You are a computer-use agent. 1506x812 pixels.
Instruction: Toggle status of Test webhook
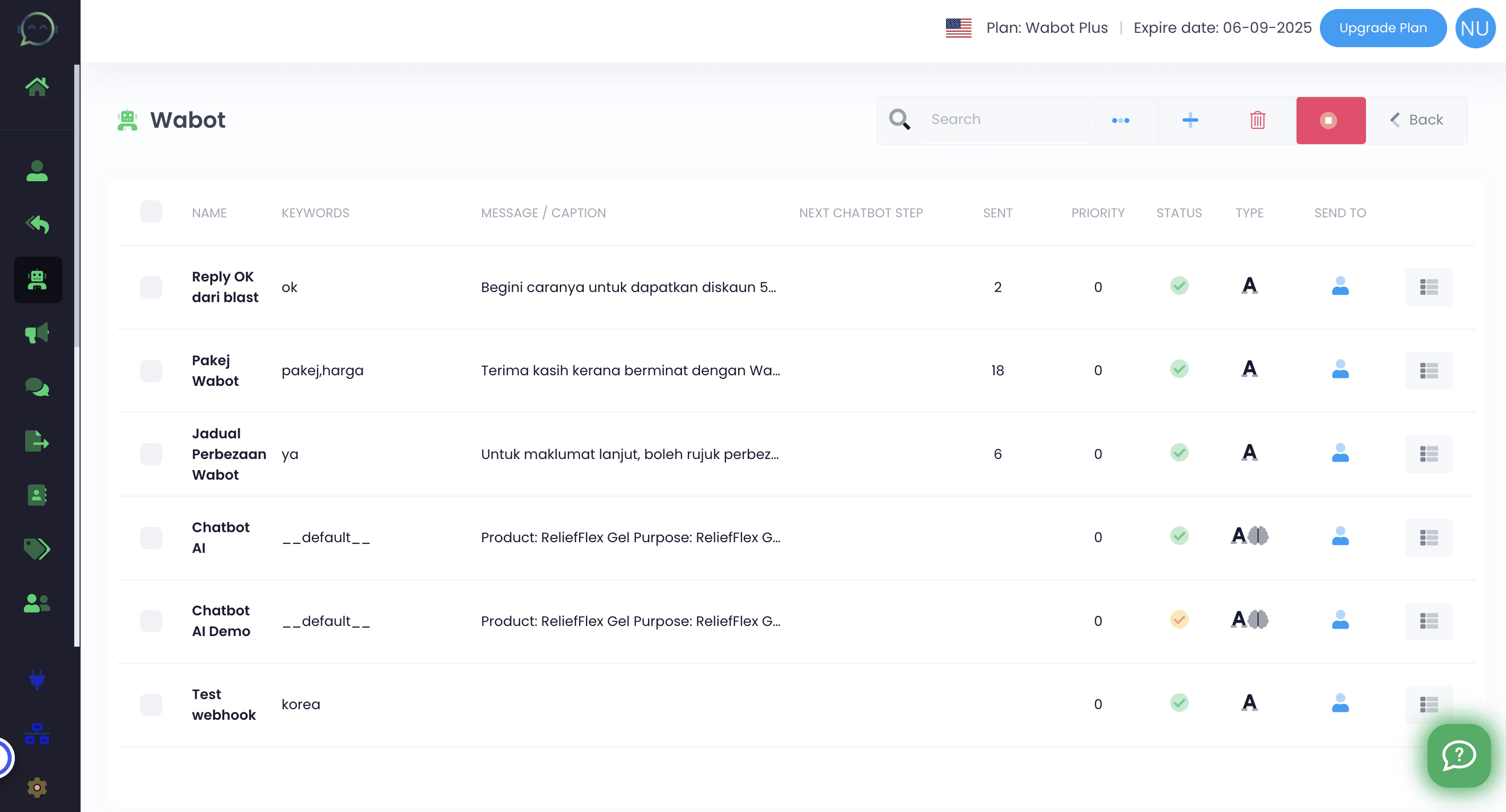[x=1179, y=703]
